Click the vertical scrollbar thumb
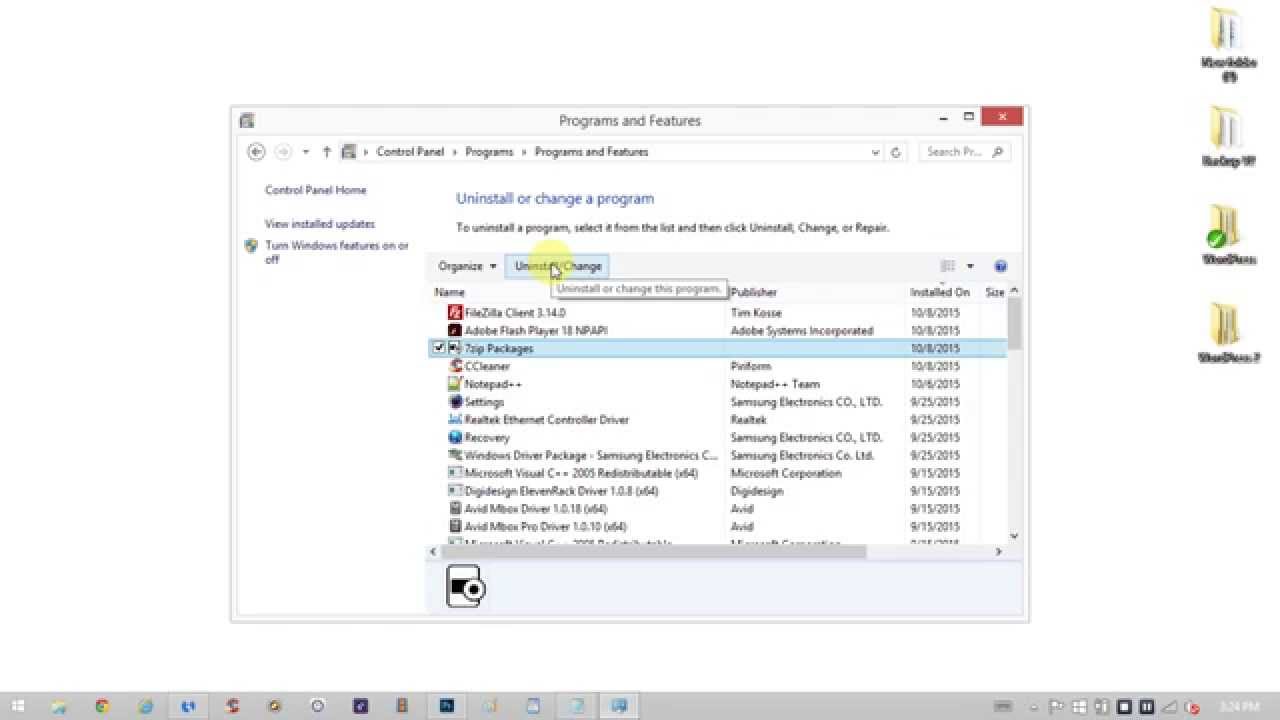1280x720 pixels. (1014, 323)
